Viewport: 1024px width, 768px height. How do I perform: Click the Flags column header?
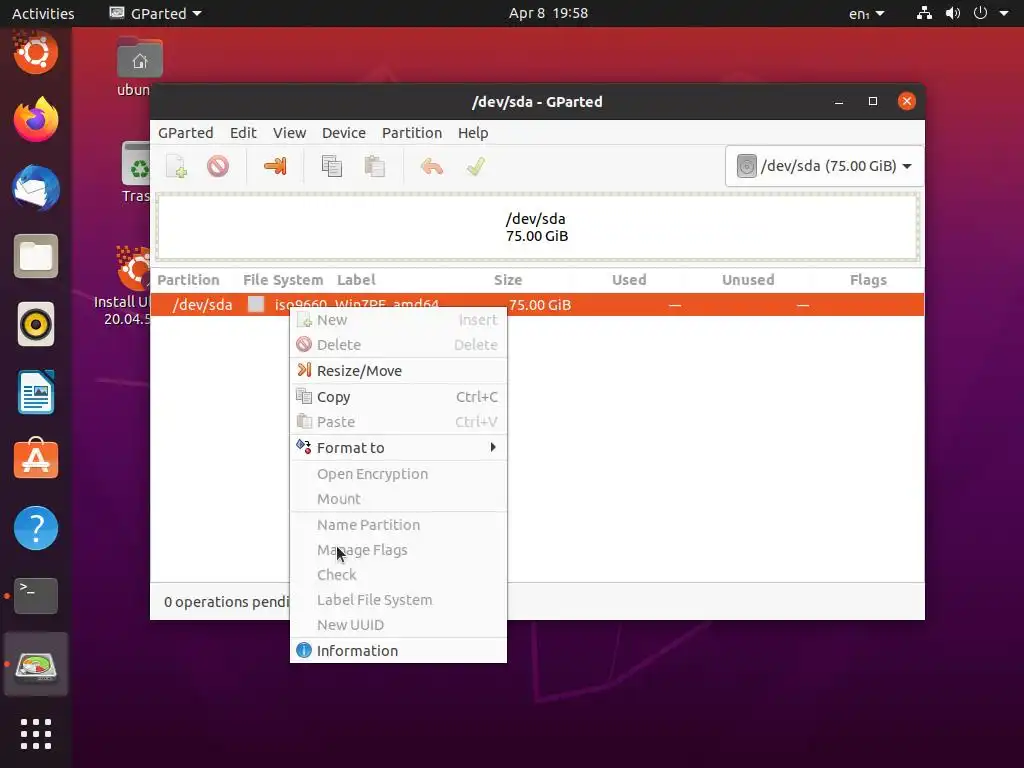click(868, 280)
